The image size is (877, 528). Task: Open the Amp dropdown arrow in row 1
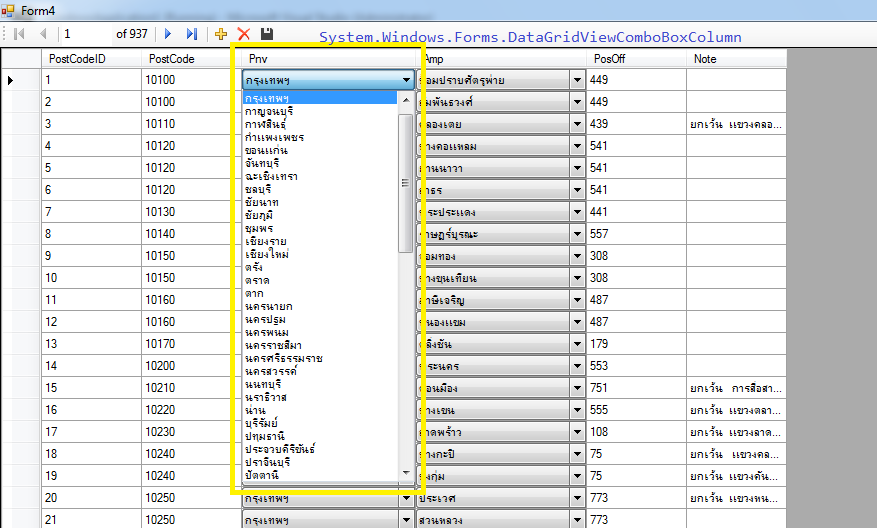(577, 80)
